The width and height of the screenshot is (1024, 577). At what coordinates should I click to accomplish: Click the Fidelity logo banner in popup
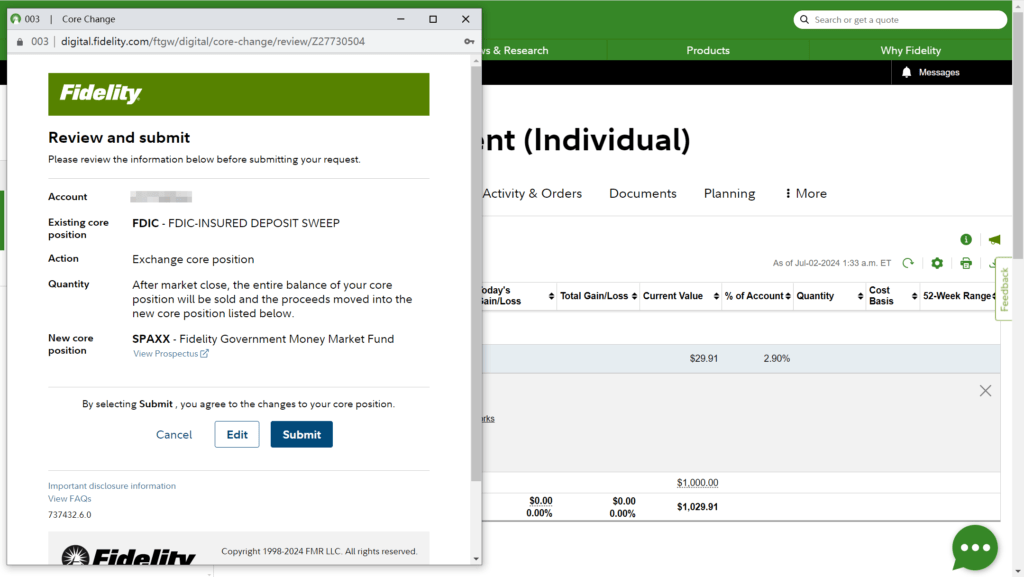click(x=238, y=94)
